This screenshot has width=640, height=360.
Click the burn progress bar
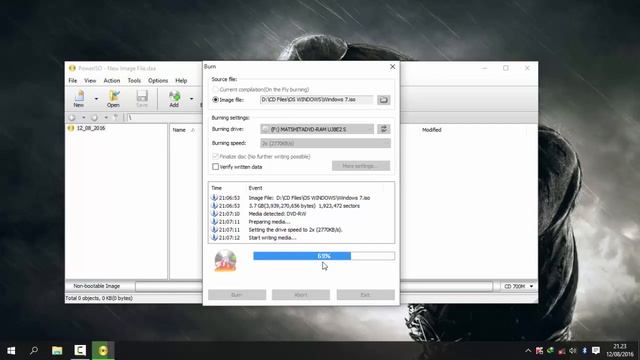324,256
